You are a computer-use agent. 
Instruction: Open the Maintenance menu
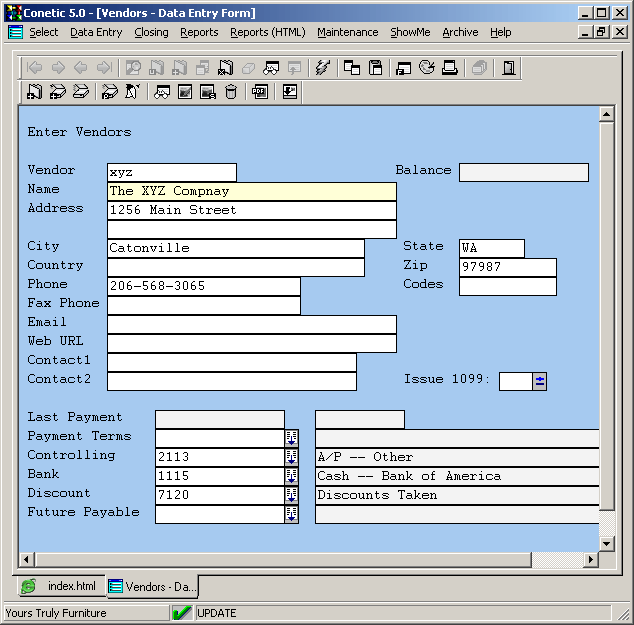tap(347, 32)
